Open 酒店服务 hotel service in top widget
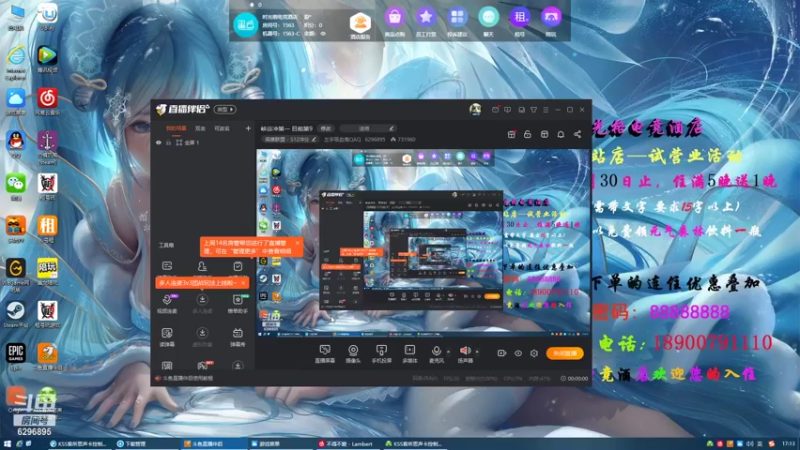Screen dimensions: 800x450 [x=360, y=26]
